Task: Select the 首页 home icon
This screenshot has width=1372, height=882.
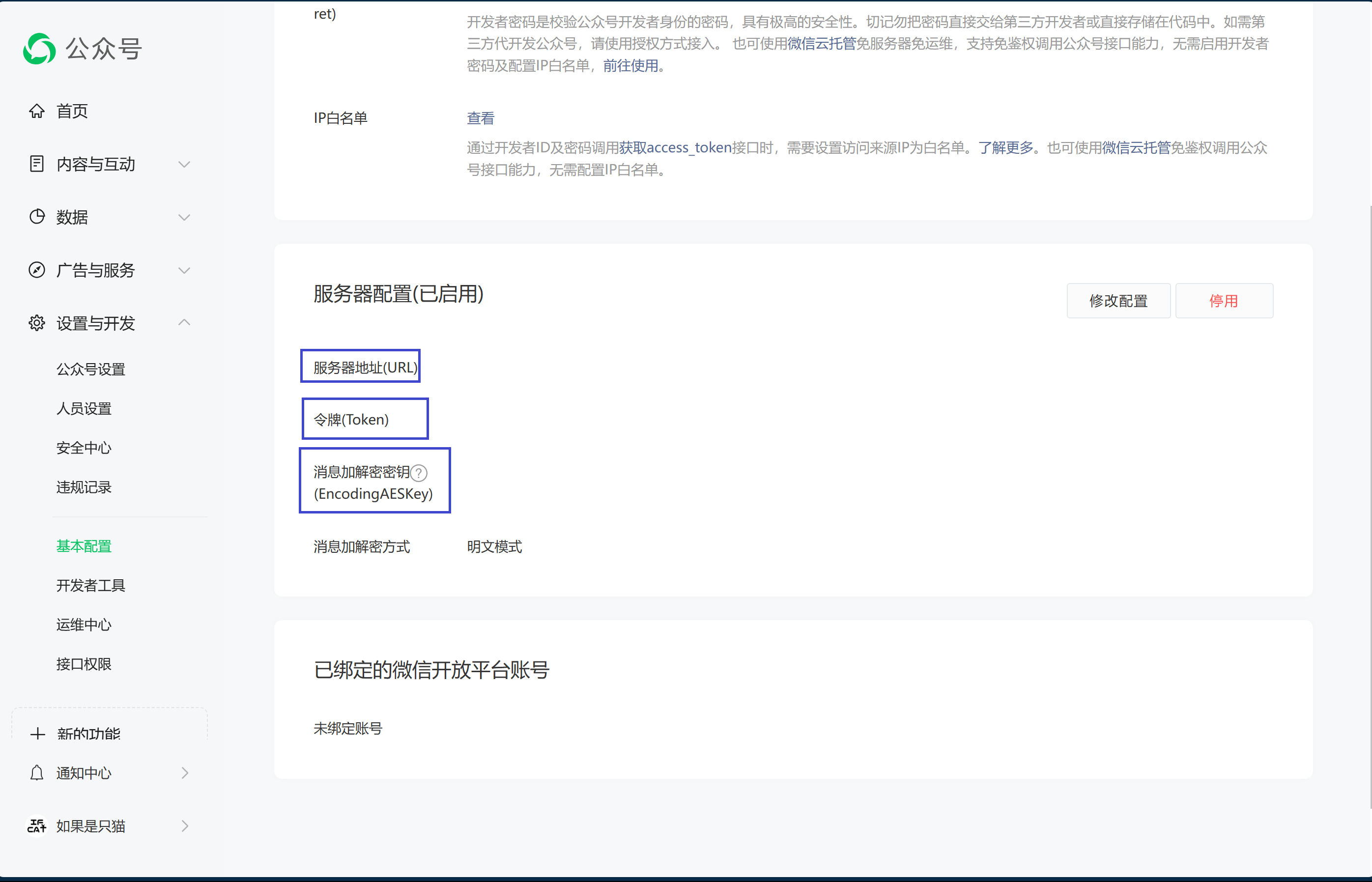Action: [37, 111]
